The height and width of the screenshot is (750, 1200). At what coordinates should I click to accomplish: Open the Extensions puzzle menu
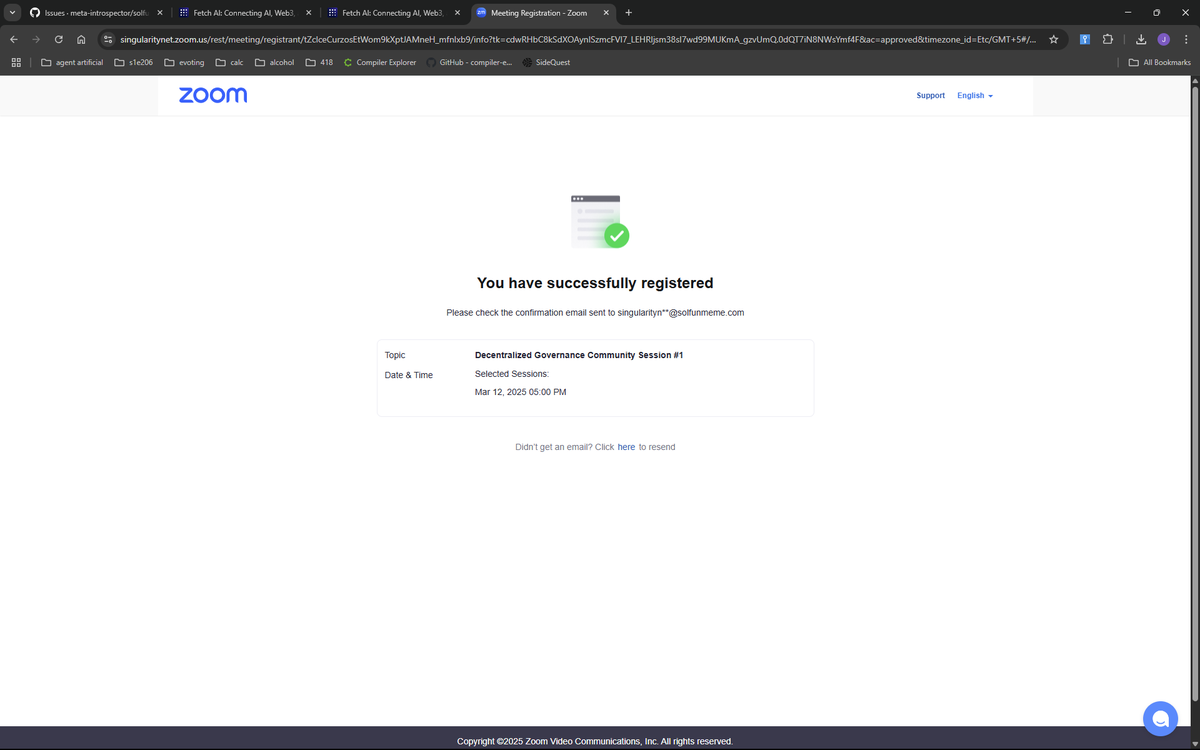(x=1108, y=39)
